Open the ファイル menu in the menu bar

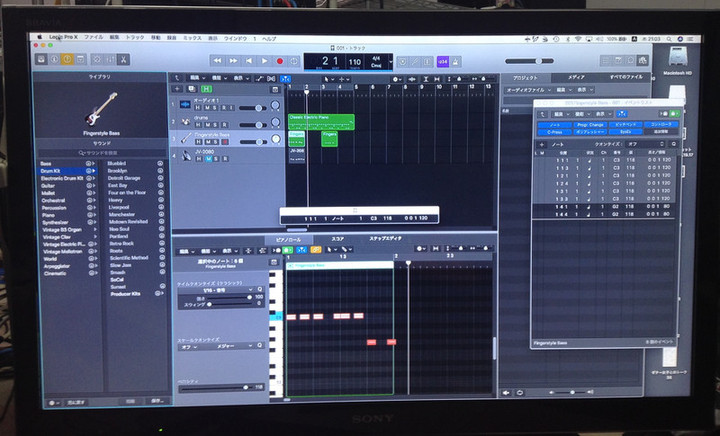point(93,36)
